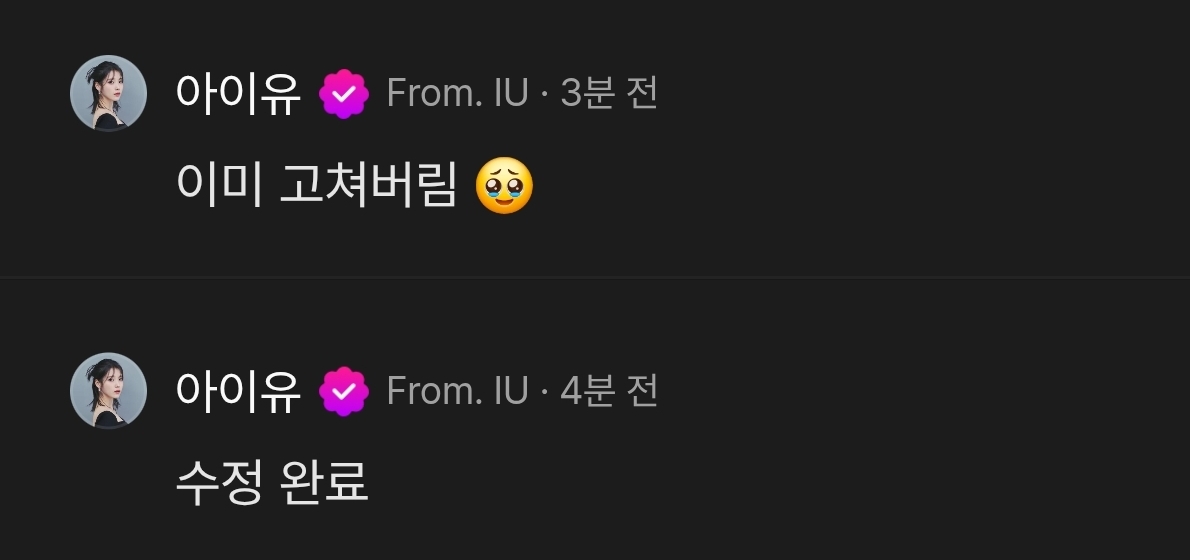Open the comment reading 이미 고쳐버림

pos(354,186)
